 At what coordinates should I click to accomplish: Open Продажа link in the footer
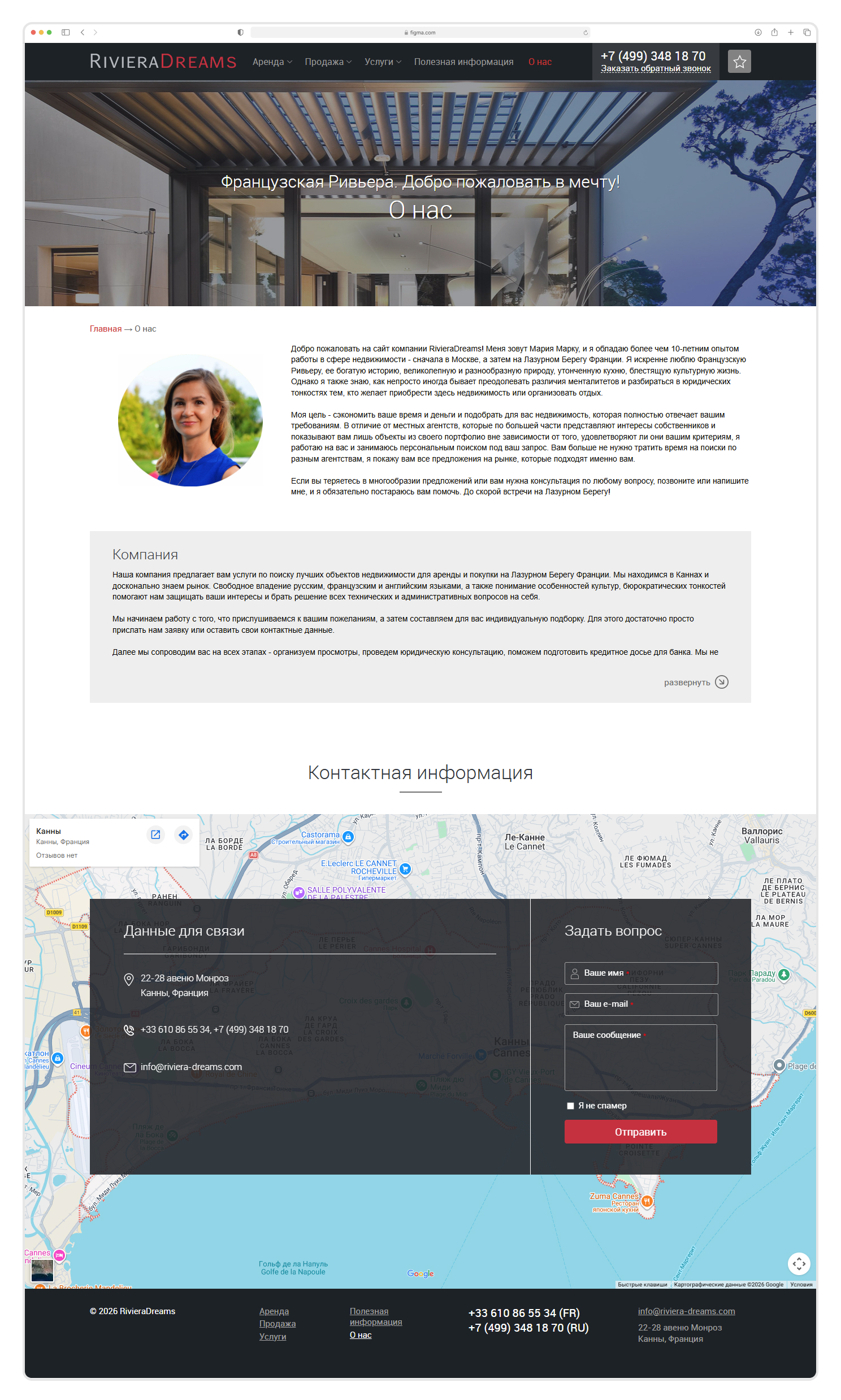278,1324
